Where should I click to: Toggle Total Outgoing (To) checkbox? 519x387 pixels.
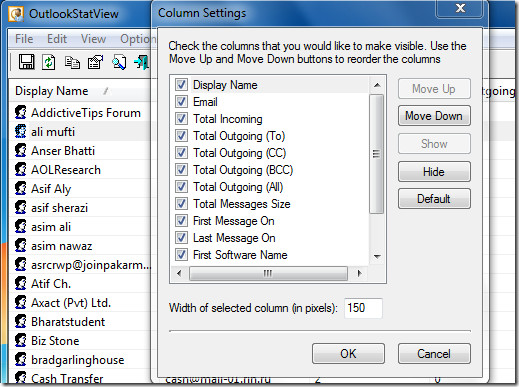pos(181,135)
